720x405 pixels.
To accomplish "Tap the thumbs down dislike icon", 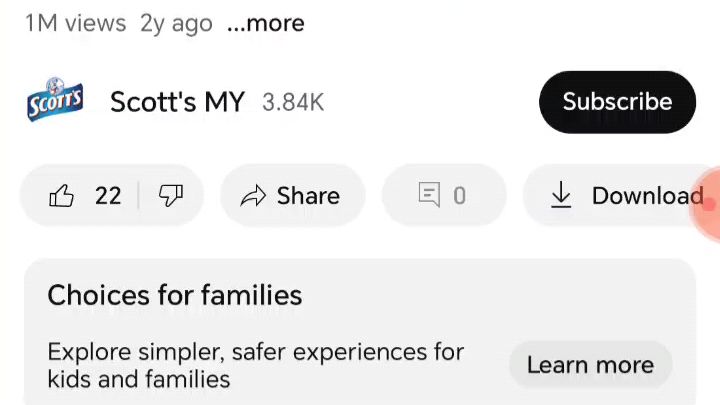I will point(171,196).
